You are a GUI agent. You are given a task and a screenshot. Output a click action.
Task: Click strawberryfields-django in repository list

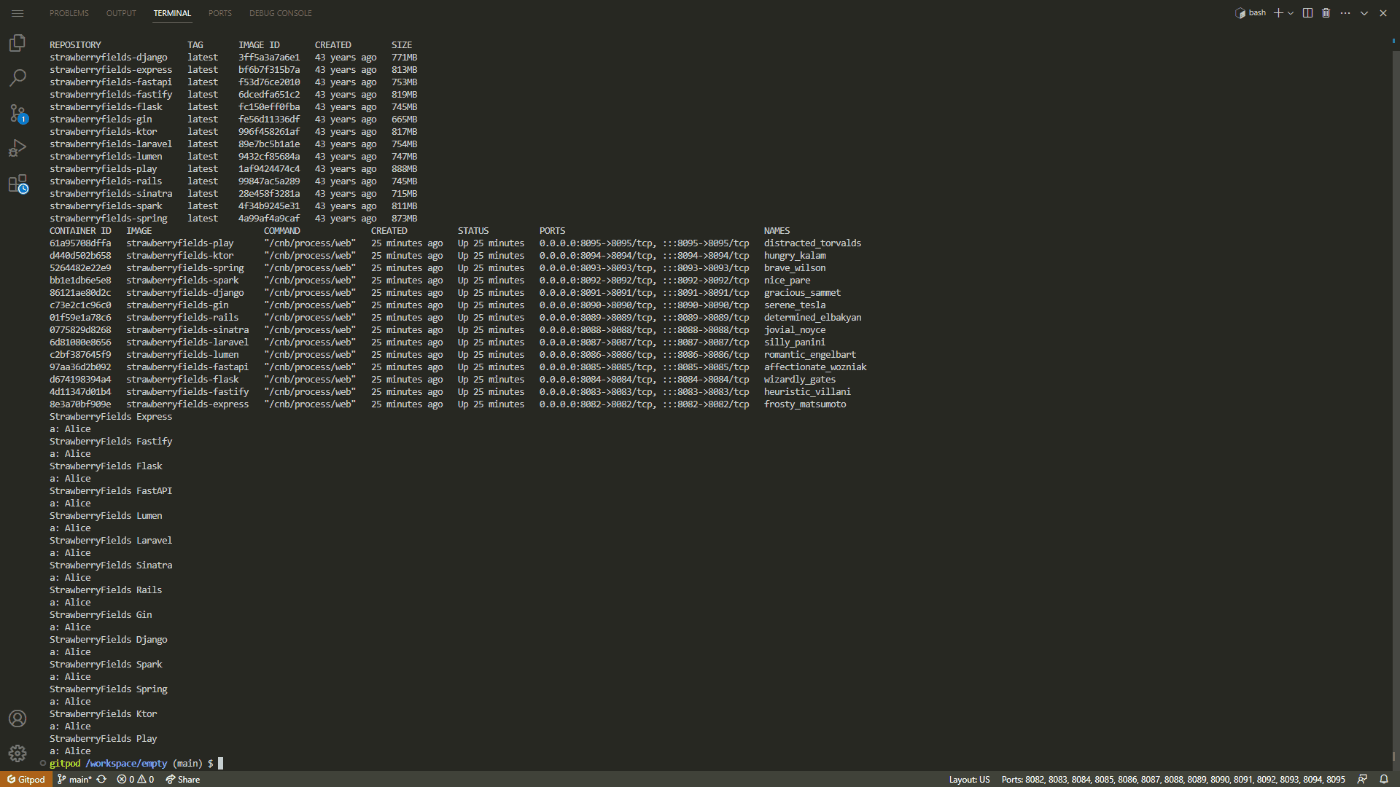[x=108, y=57]
